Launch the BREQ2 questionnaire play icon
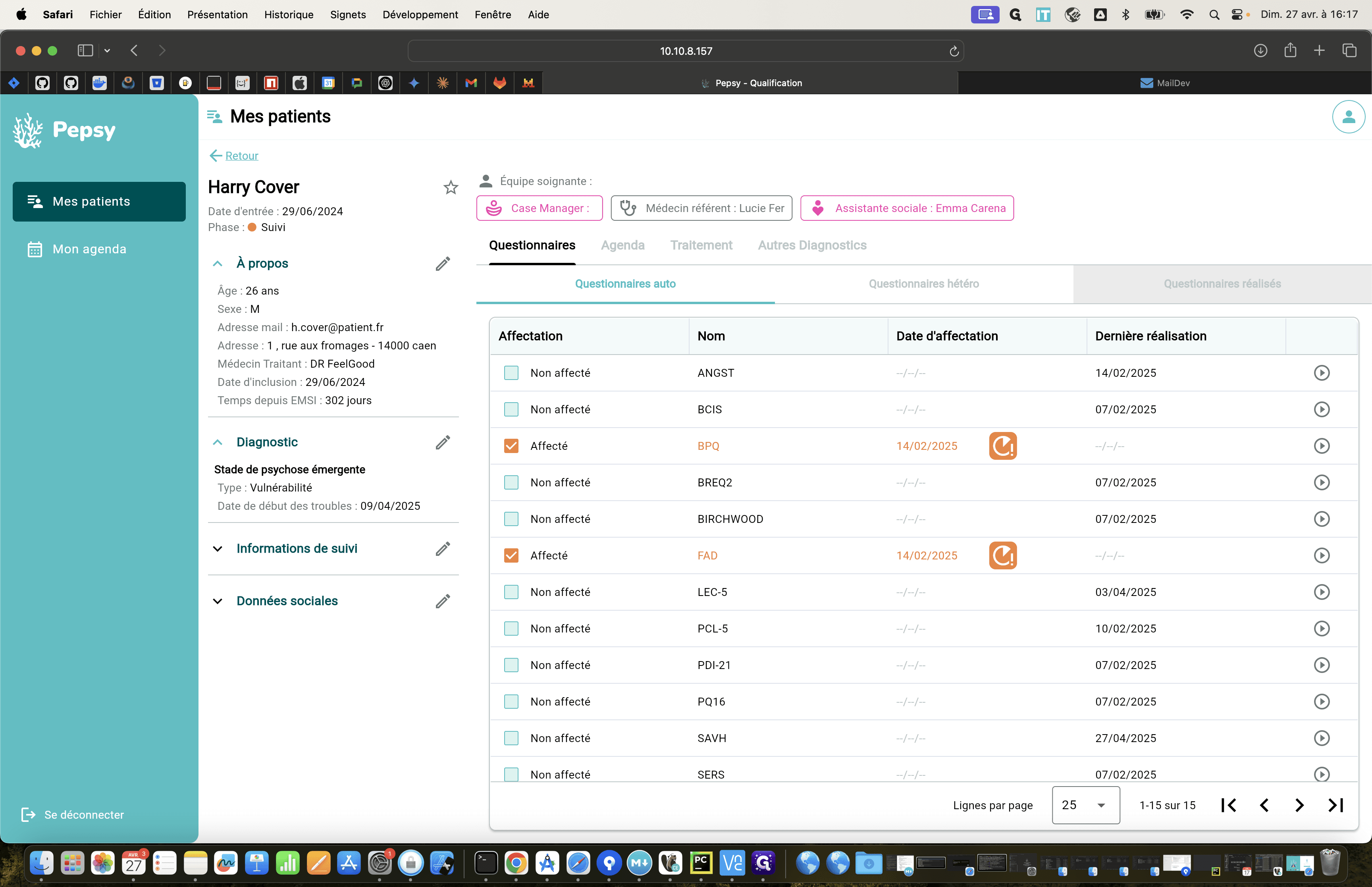Viewport: 1372px width, 887px height. point(1322,483)
